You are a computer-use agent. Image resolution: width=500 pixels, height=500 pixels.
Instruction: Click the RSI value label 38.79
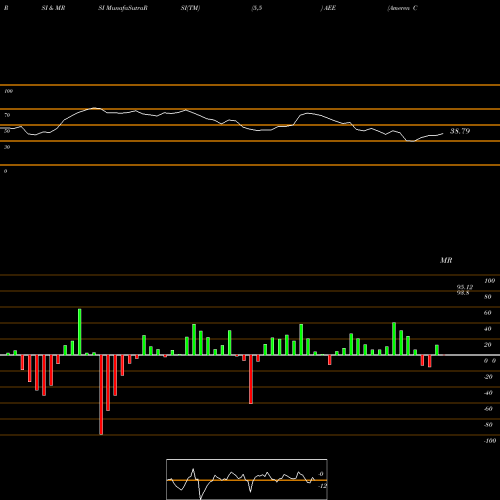click(x=460, y=131)
